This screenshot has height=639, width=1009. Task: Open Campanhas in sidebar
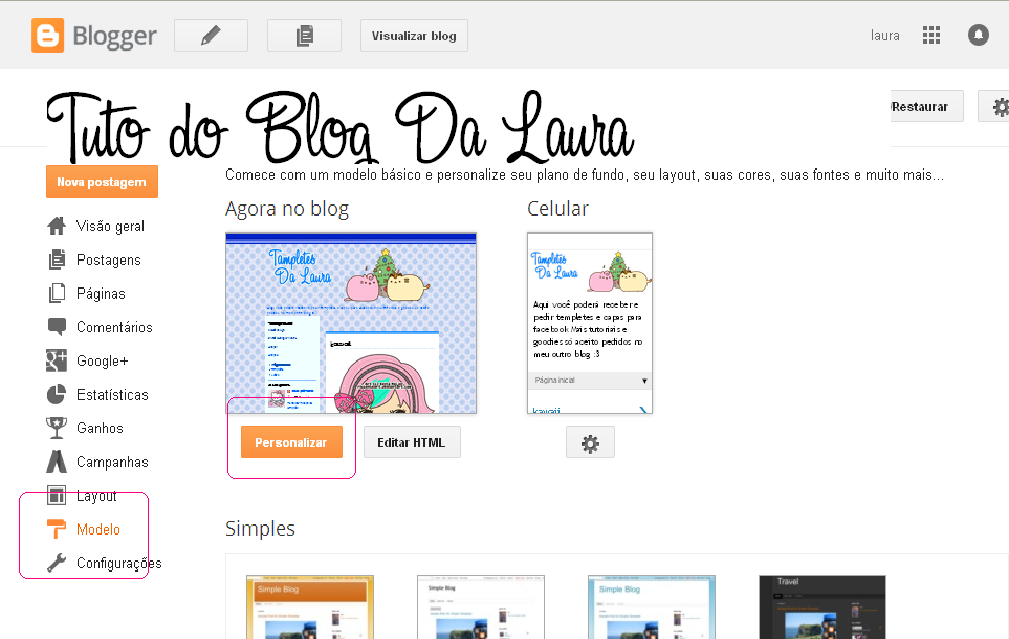pos(113,462)
